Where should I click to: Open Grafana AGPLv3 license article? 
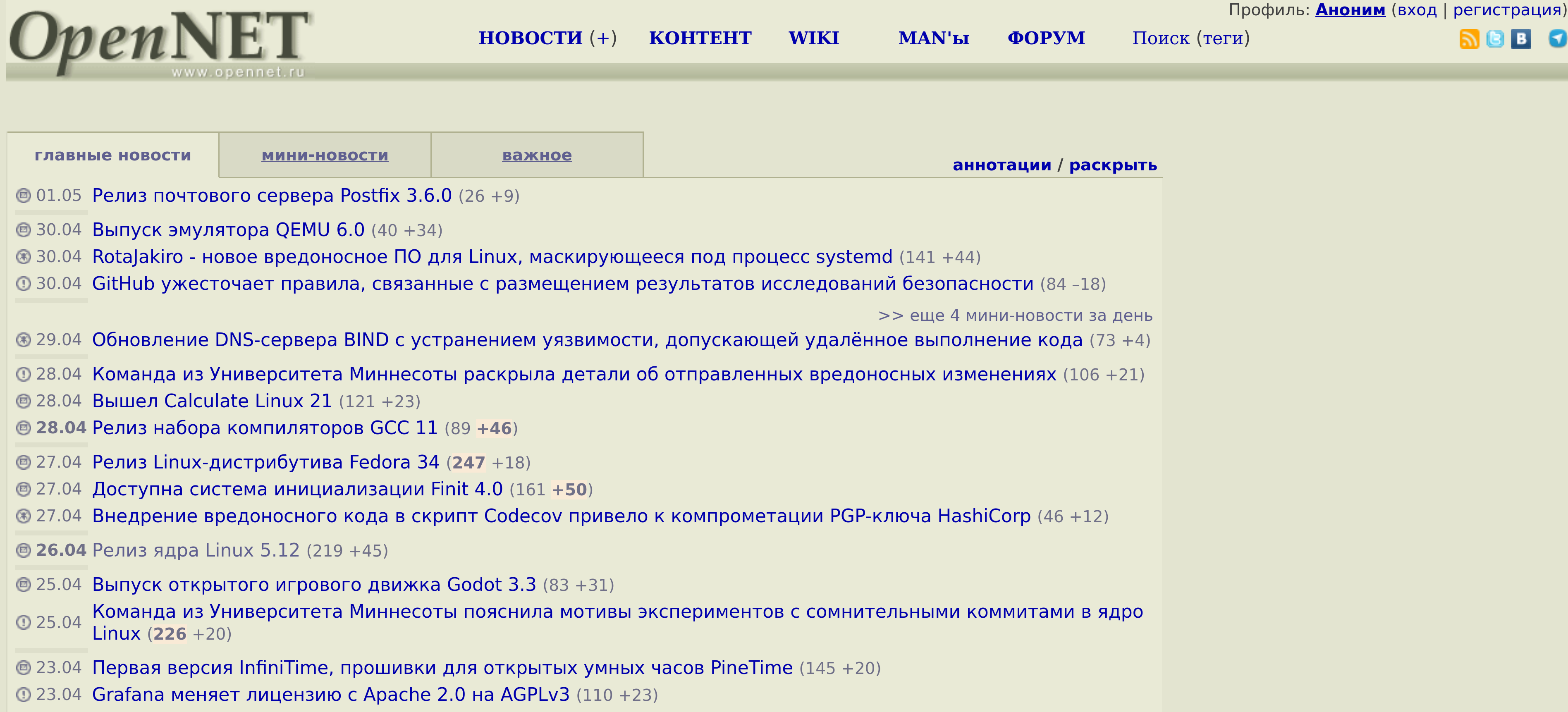tap(330, 694)
